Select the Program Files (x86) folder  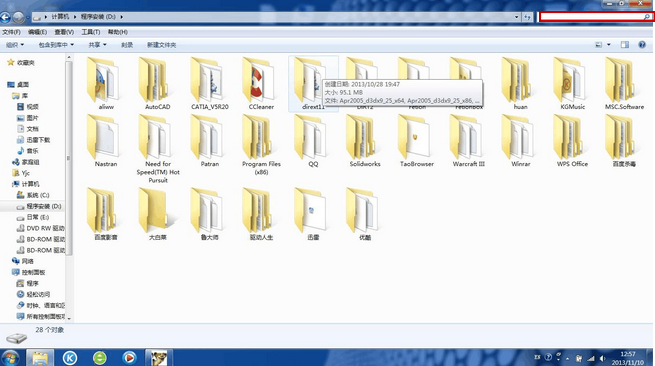[x=261, y=145]
